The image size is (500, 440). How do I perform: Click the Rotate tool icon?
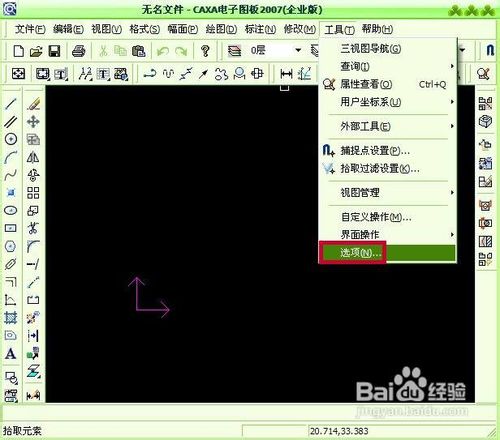(33, 175)
